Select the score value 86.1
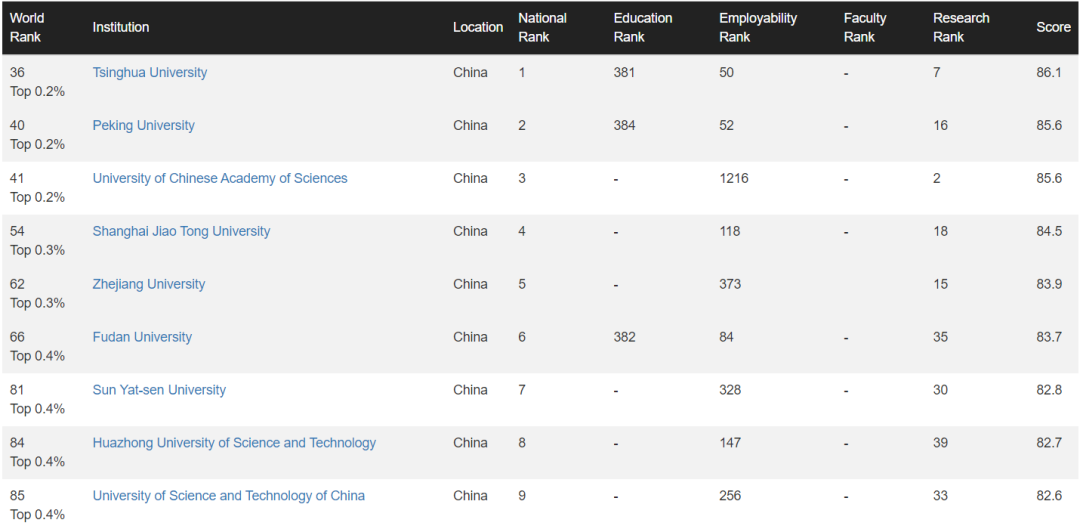 [1049, 72]
